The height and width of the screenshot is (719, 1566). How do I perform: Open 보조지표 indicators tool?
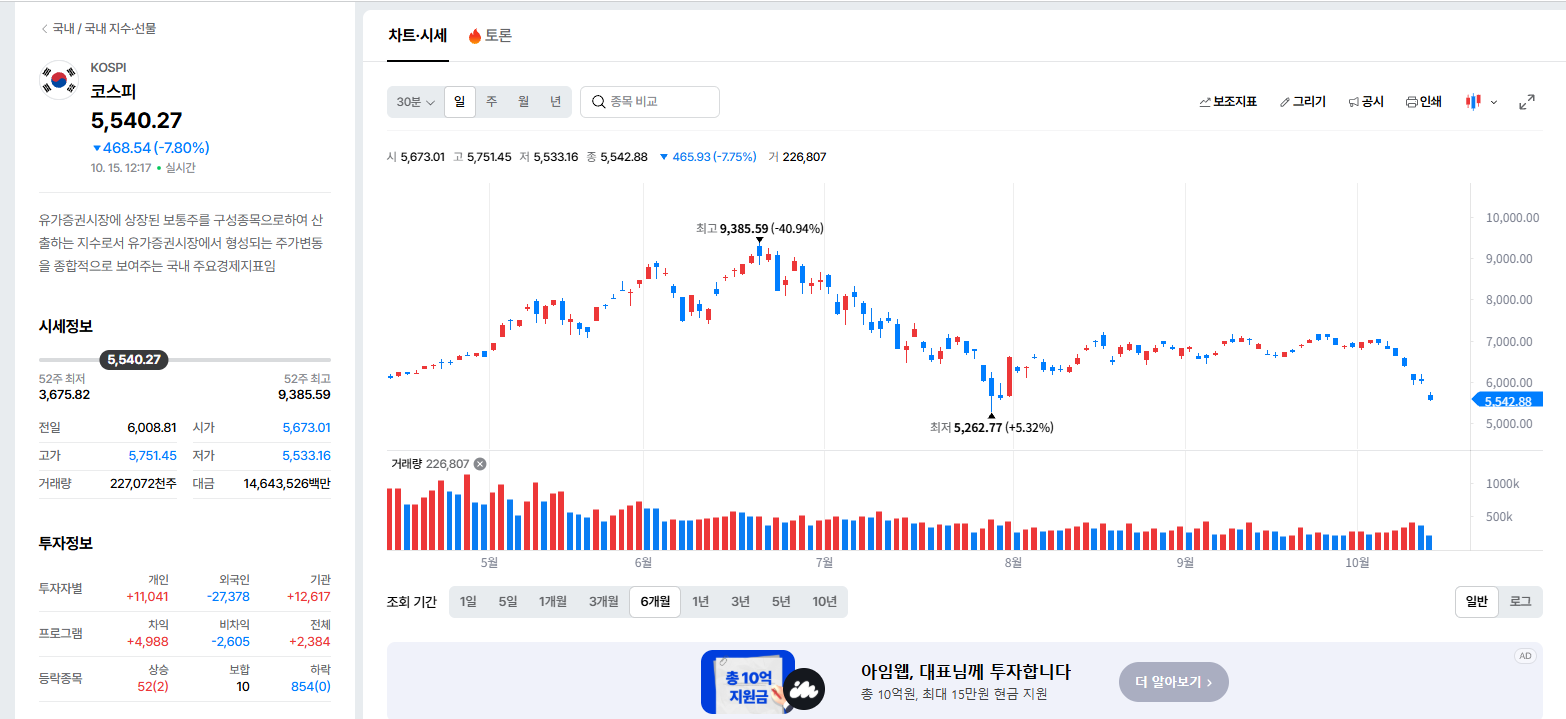tap(1227, 102)
